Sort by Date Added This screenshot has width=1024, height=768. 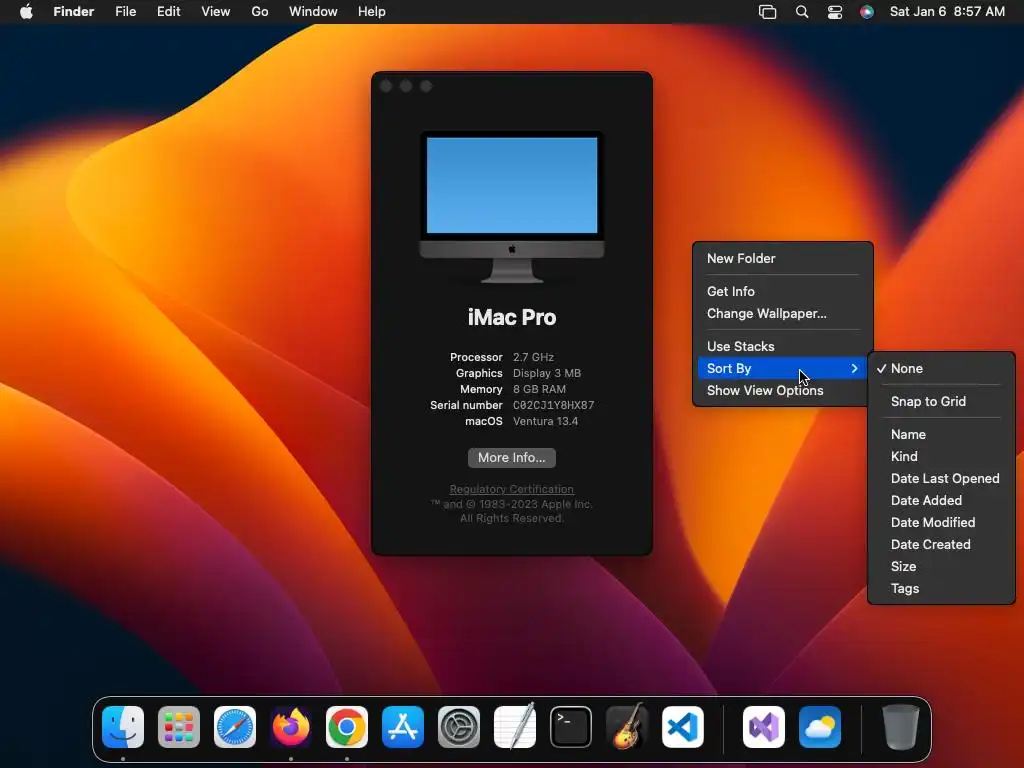coord(941,500)
